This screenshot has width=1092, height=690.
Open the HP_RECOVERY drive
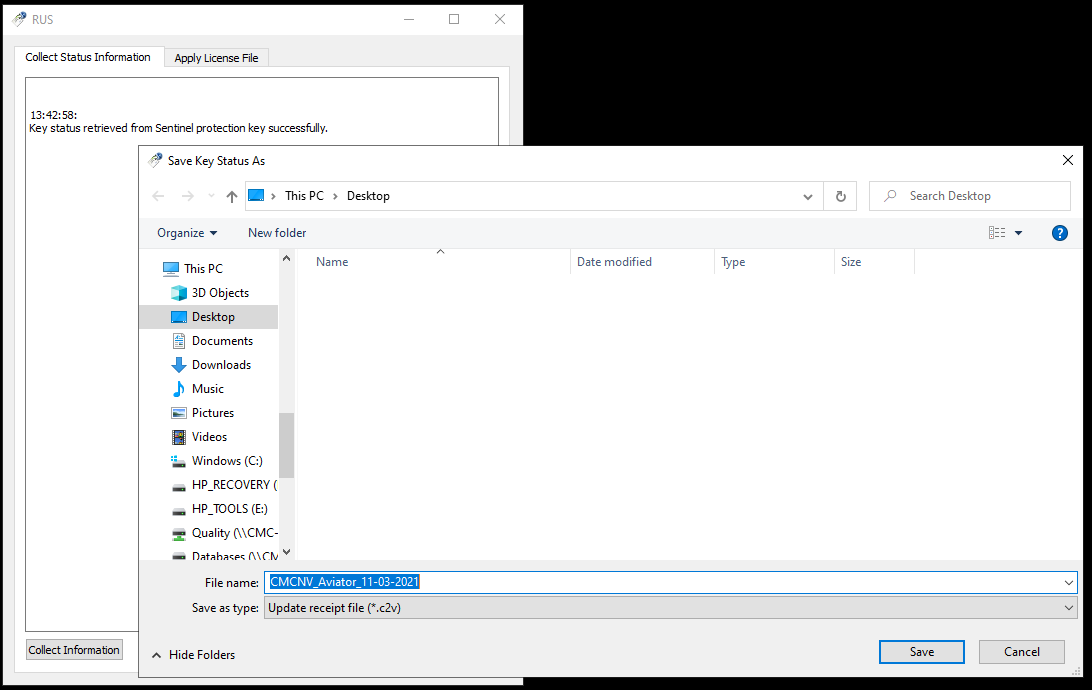(x=234, y=485)
